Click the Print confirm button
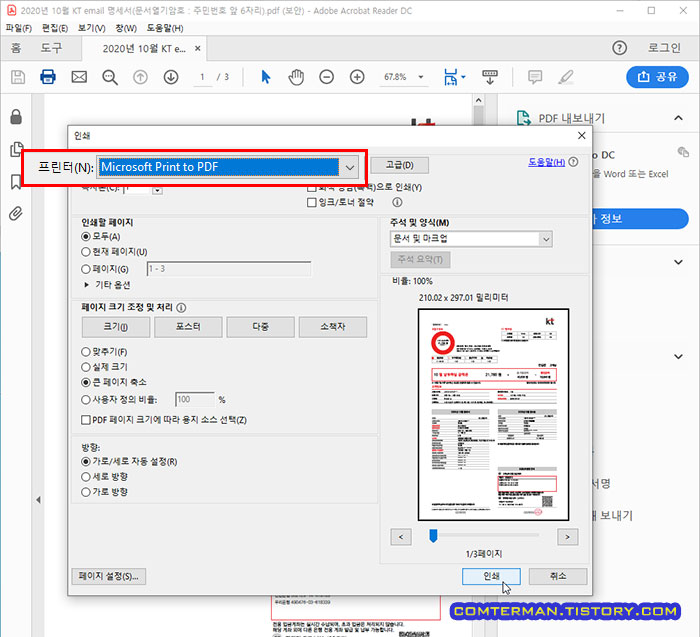The height and width of the screenshot is (637, 700). point(491,576)
